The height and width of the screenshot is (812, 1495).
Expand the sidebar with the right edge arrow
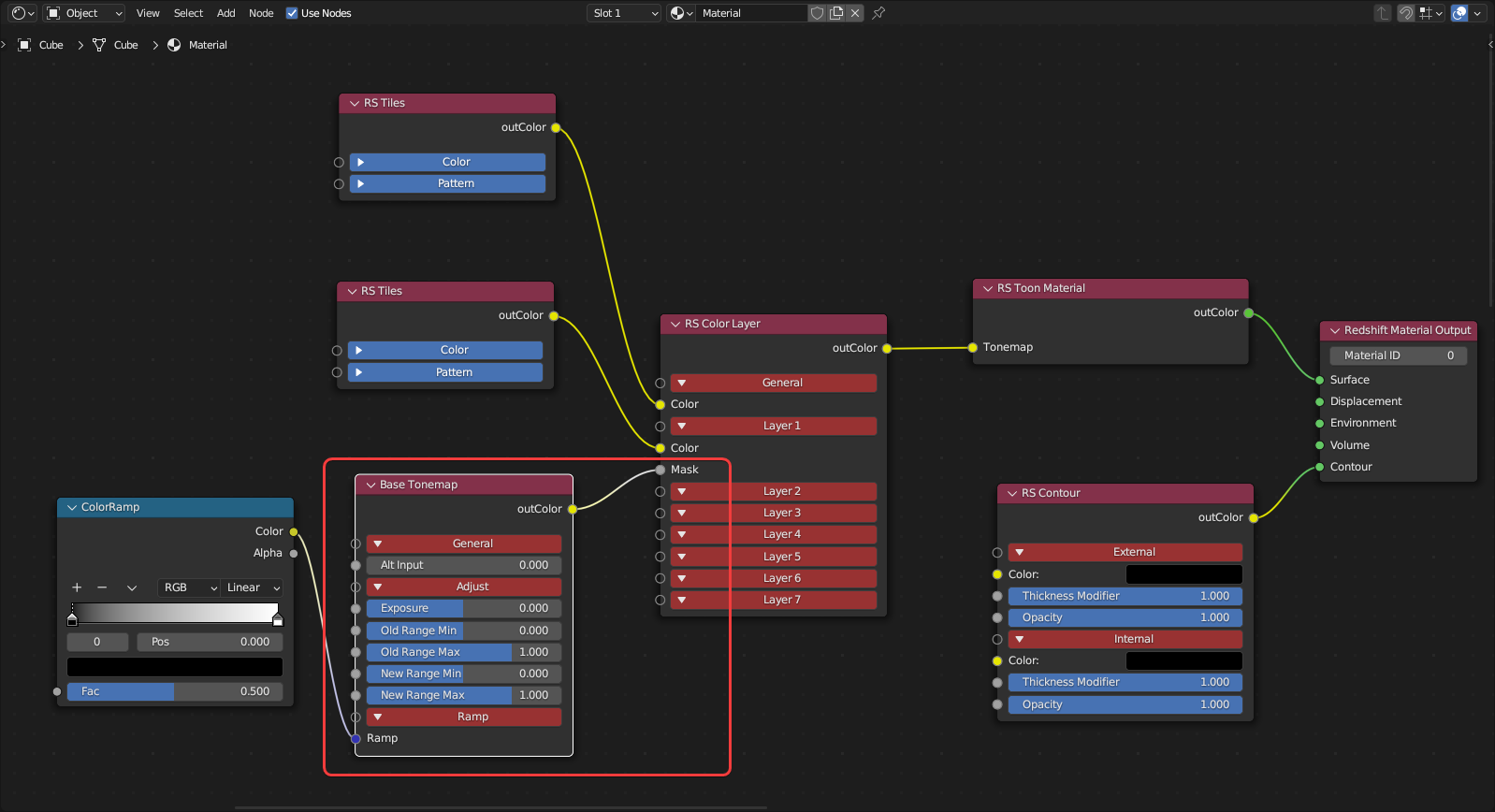click(x=1490, y=44)
